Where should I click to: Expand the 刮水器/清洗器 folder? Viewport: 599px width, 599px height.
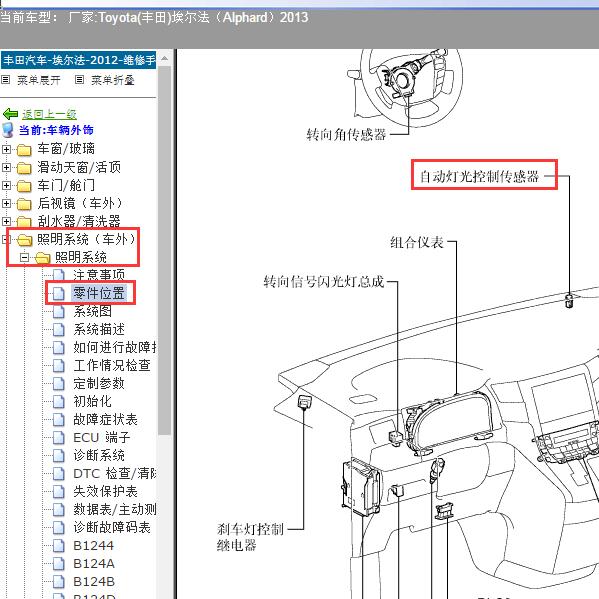click(6, 221)
